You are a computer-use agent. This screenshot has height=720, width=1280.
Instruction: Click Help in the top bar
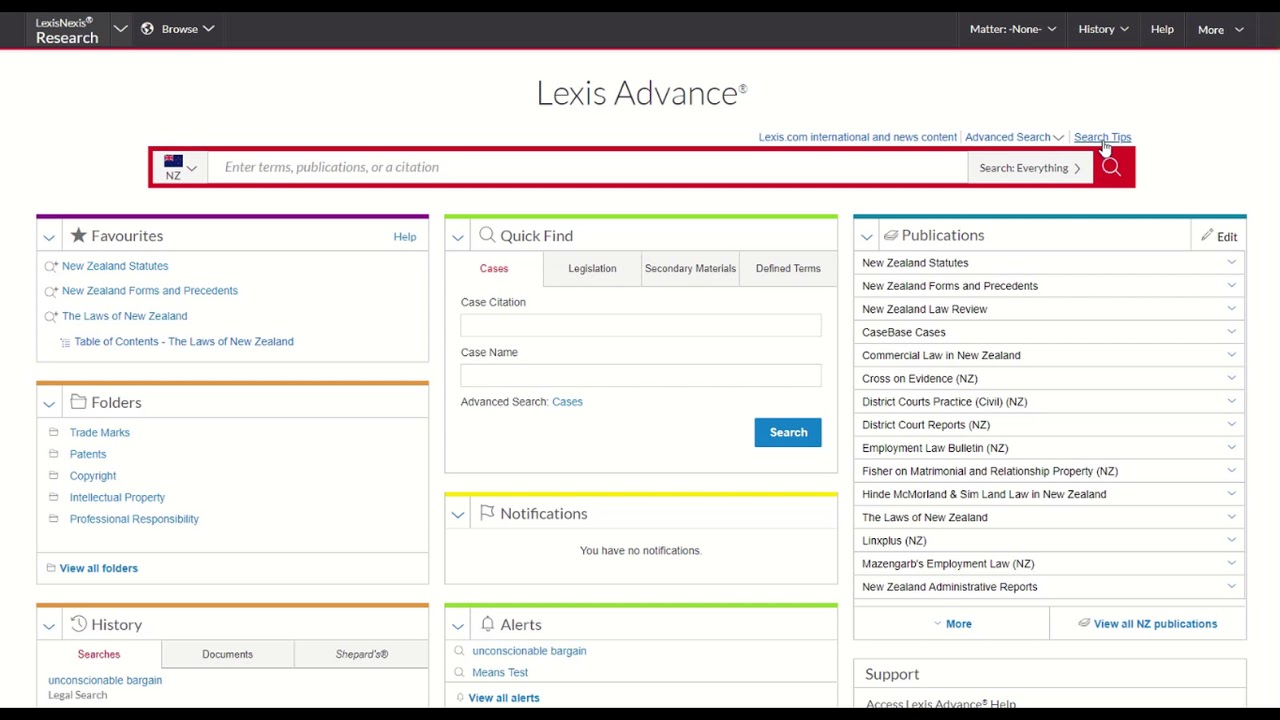(1162, 29)
